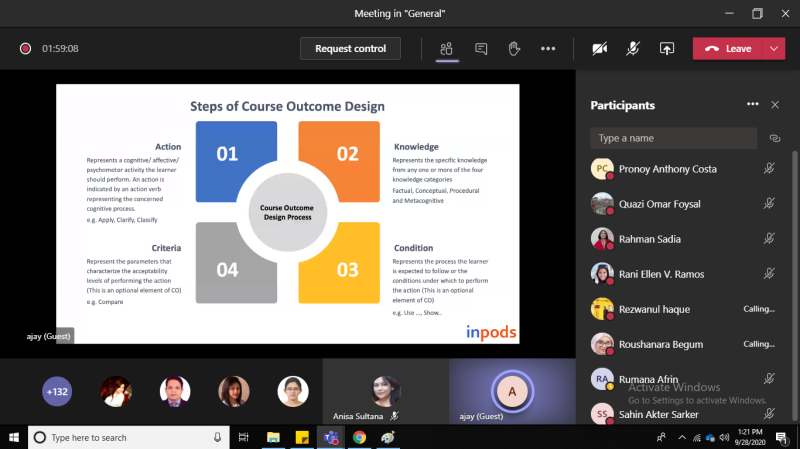Close the Participants panel
This screenshot has height=449, width=800.
775,104
